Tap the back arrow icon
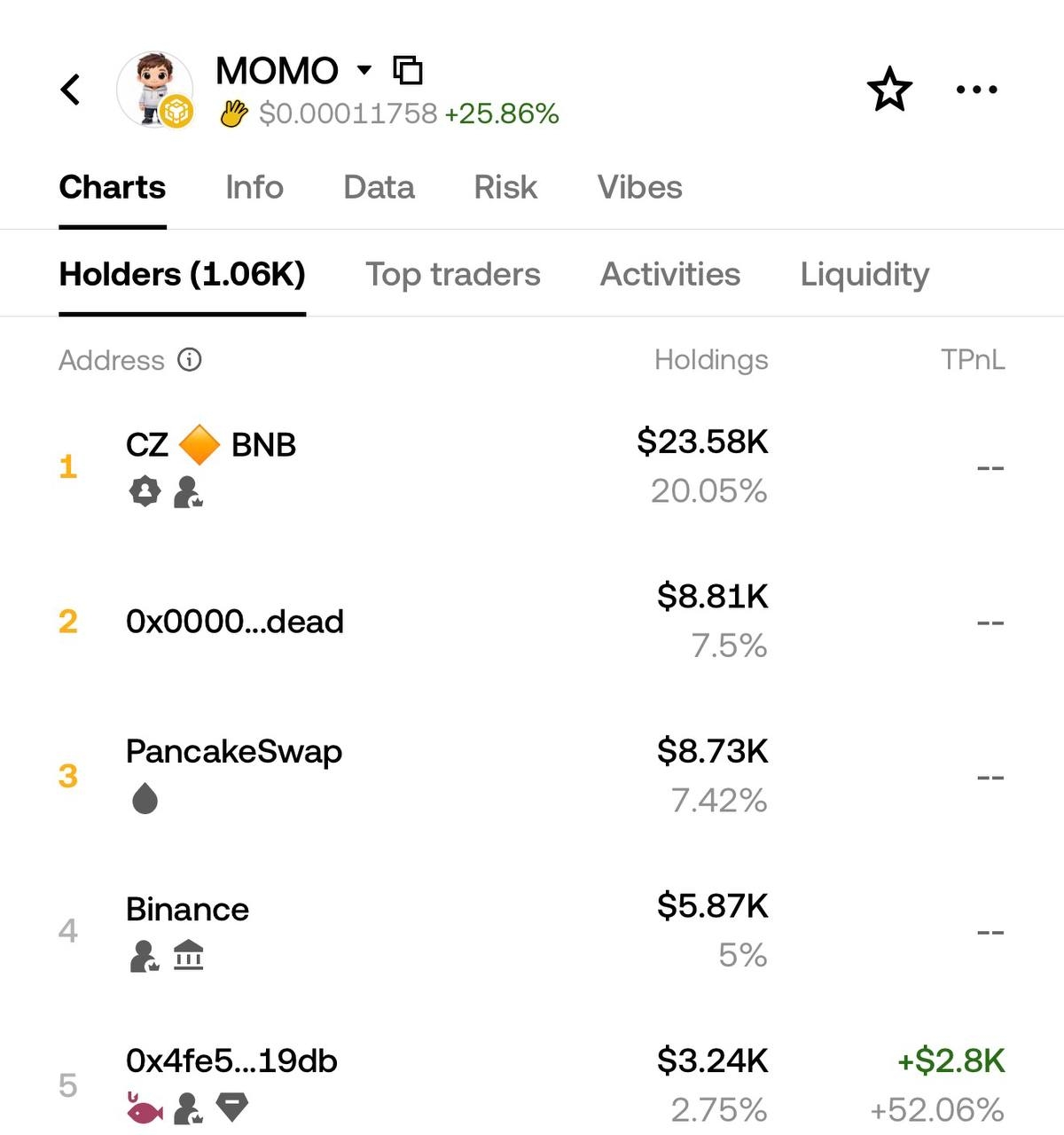This screenshot has height=1135, width=1064. click(71, 90)
